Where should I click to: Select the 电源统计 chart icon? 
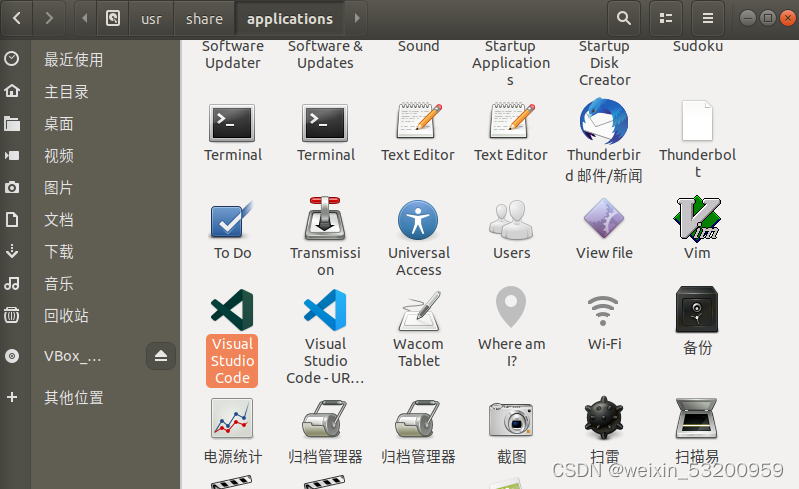tap(232, 419)
